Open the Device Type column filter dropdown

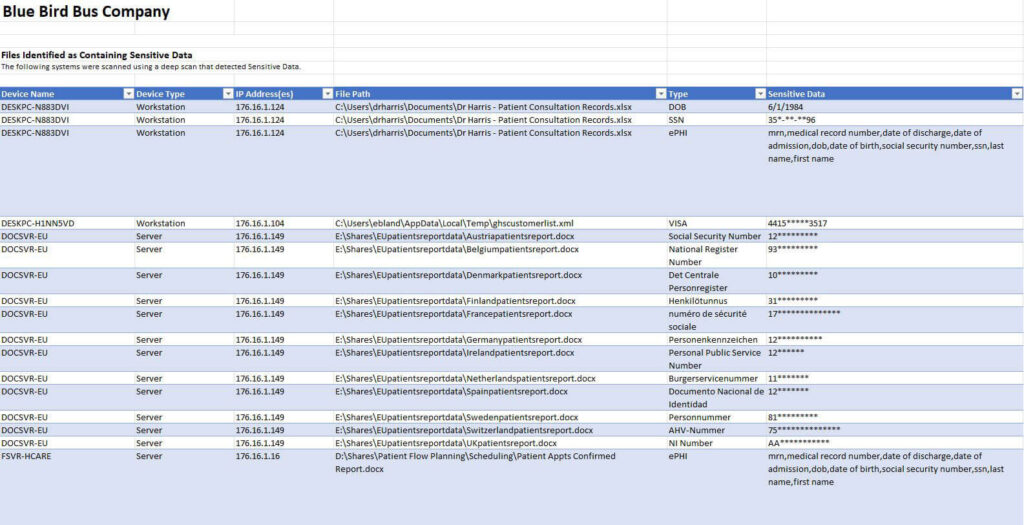coord(227,94)
